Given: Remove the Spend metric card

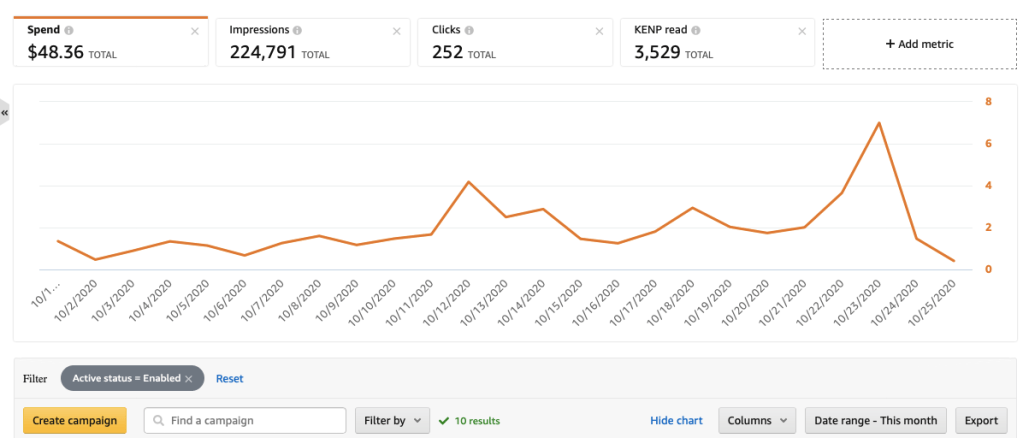Looking at the screenshot, I should pyautogui.click(x=194, y=31).
